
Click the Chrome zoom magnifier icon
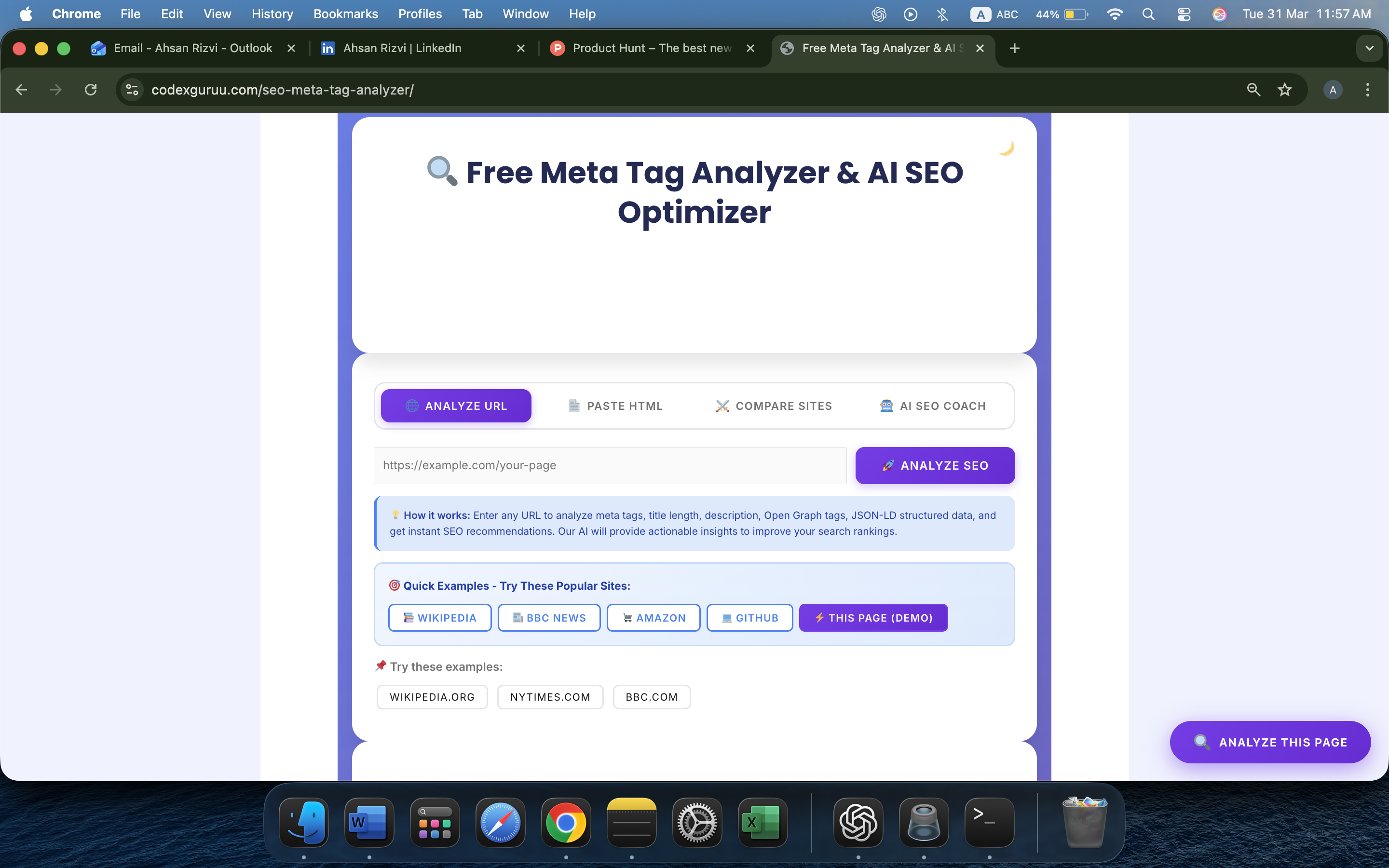(1253, 90)
